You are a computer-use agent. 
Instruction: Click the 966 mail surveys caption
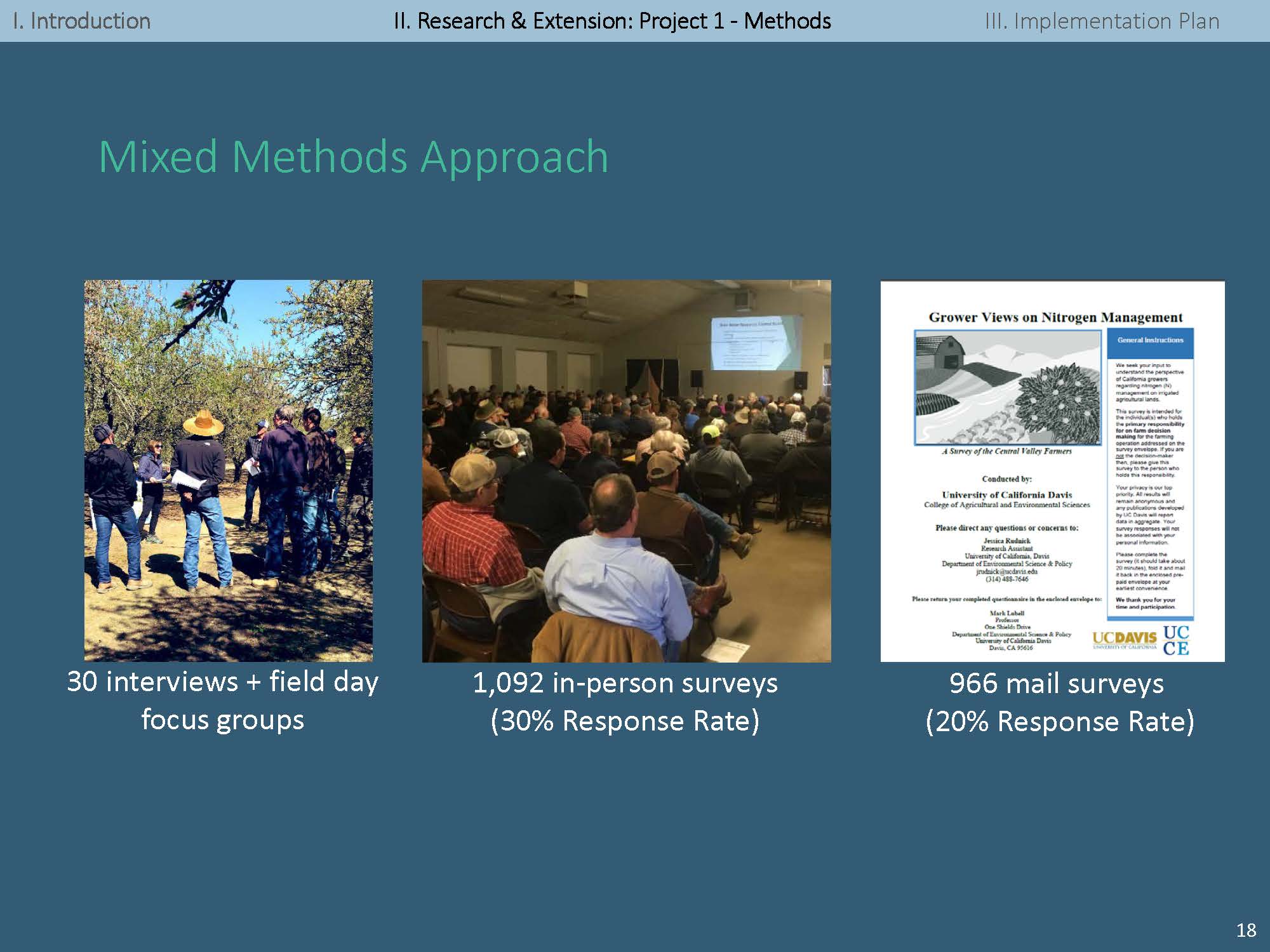1057,684
